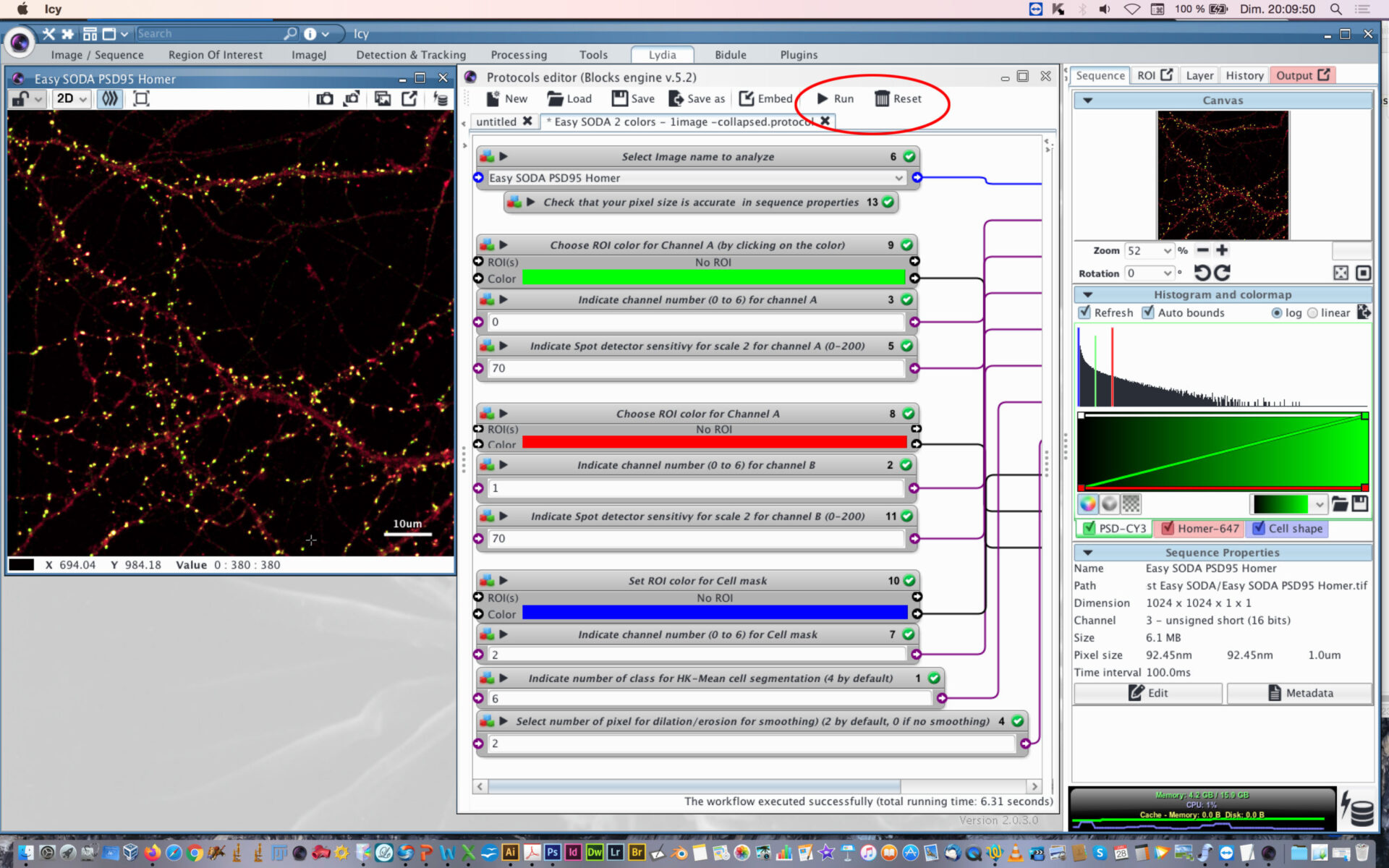Open Photoshop from the Dock
Viewport: 1389px width, 868px height.
pyautogui.click(x=552, y=852)
